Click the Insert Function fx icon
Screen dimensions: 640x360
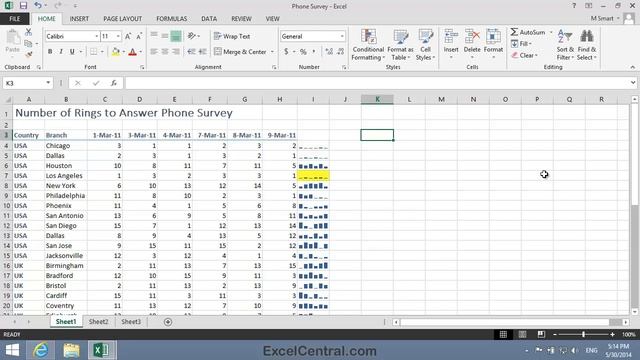pyautogui.click(x=113, y=83)
